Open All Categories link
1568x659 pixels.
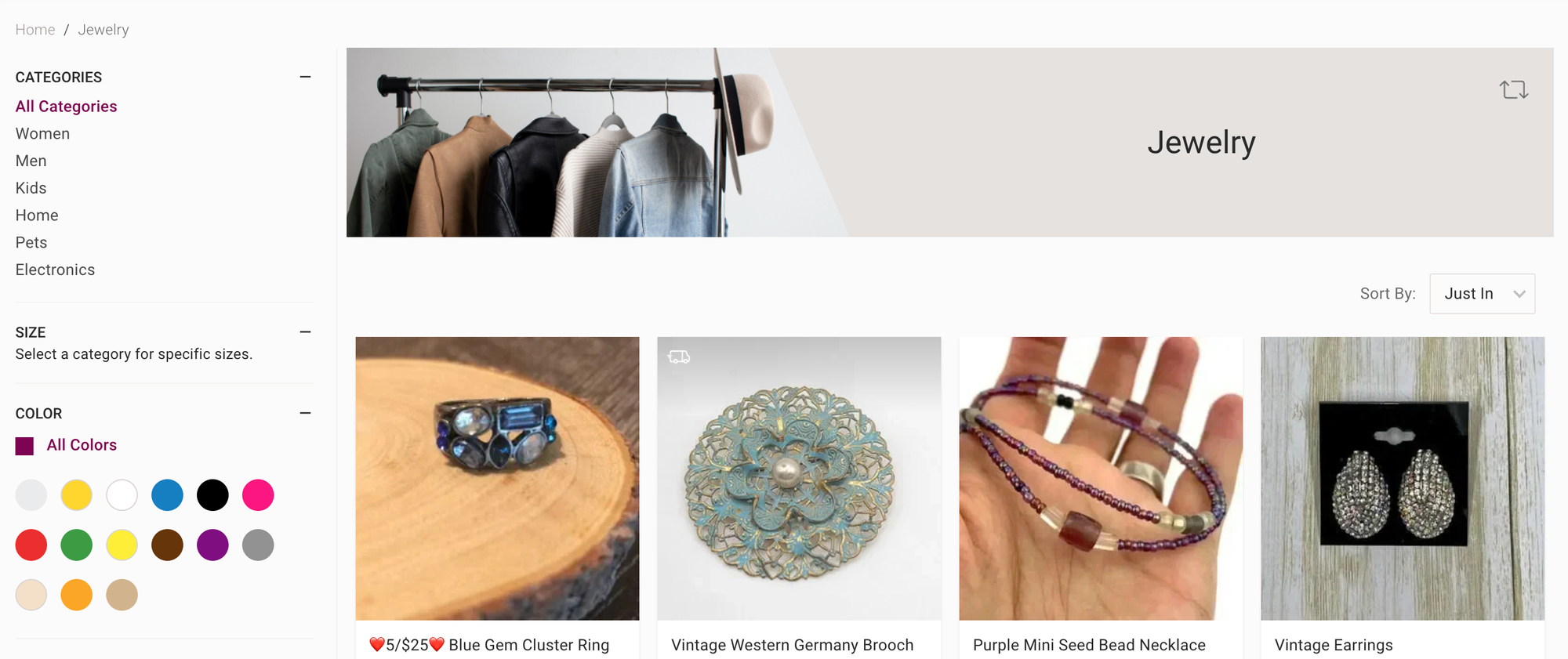click(x=66, y=107)
